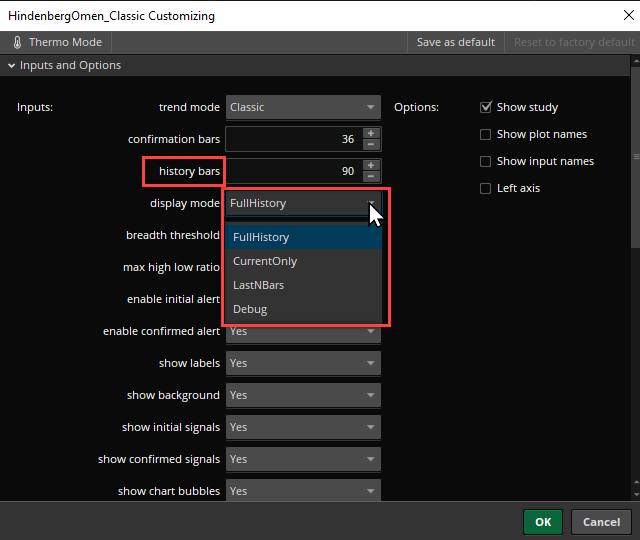This screenshot has width=640, height=540.
Task: Decrease history bars with minus button
Action: pos(371,176)
